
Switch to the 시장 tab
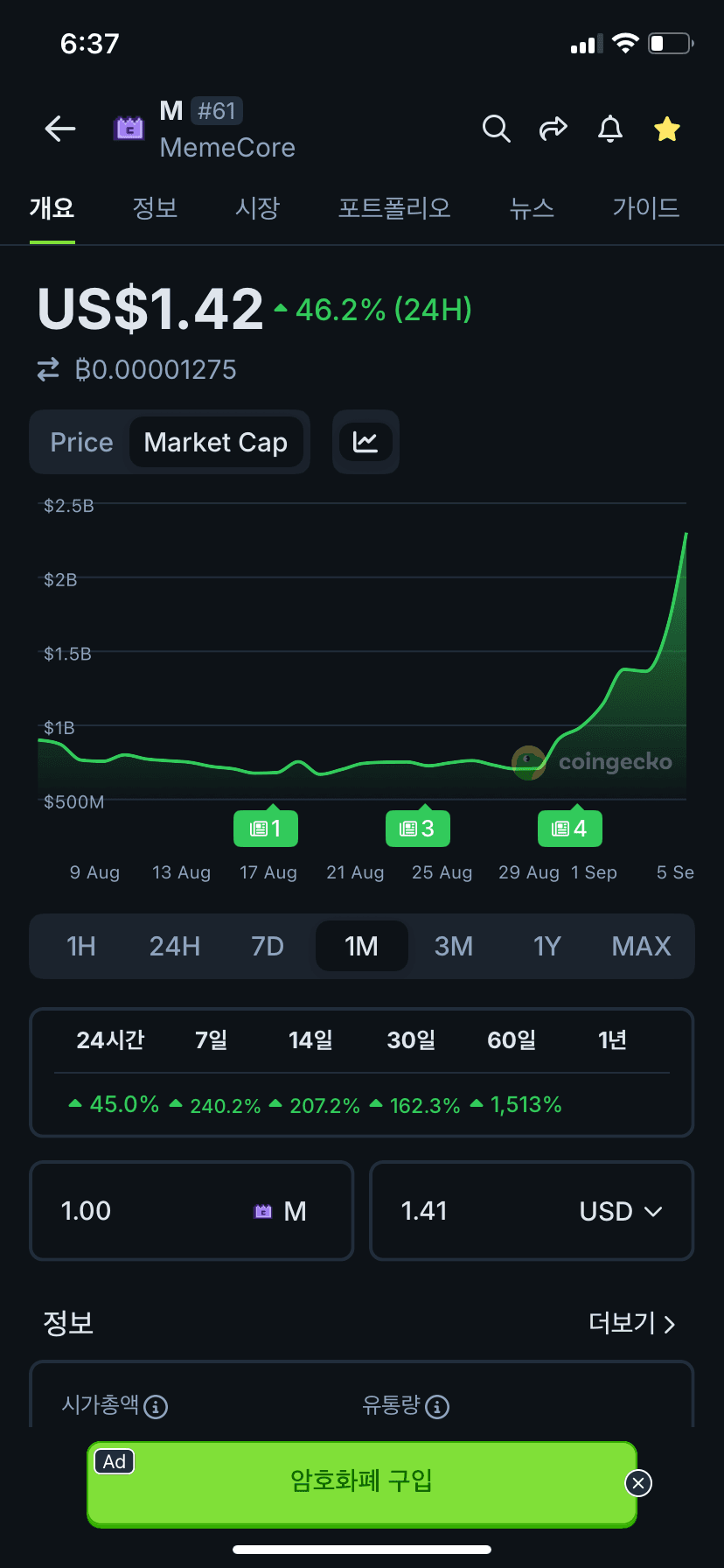pos(258,208)
